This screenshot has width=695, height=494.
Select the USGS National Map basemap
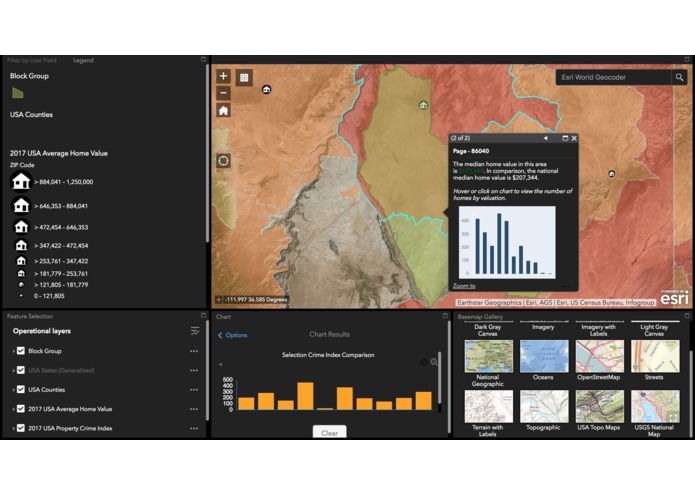pyautogui.click(x=655, y=406)
